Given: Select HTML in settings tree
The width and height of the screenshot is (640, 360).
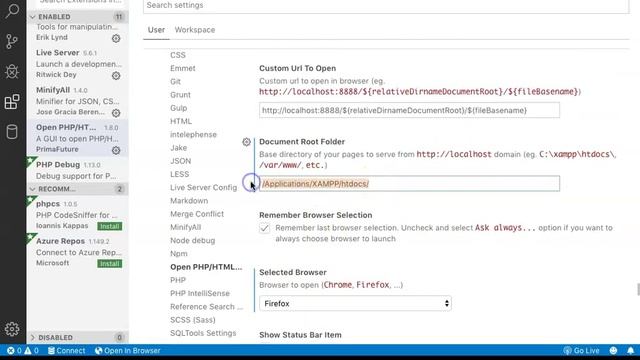Looking at the screenshot, I should pos(181,121).
